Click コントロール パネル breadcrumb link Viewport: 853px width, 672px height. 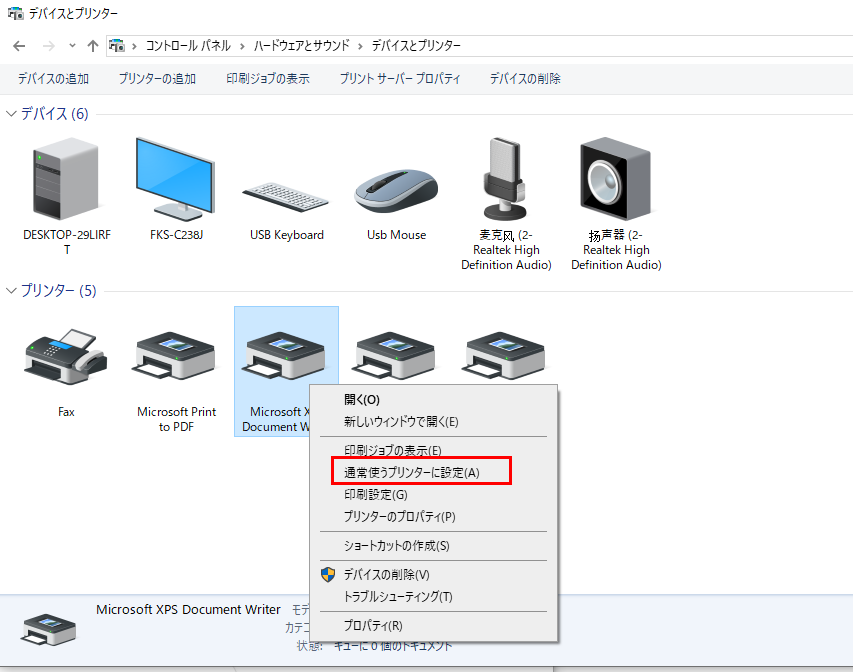point(188,46)
